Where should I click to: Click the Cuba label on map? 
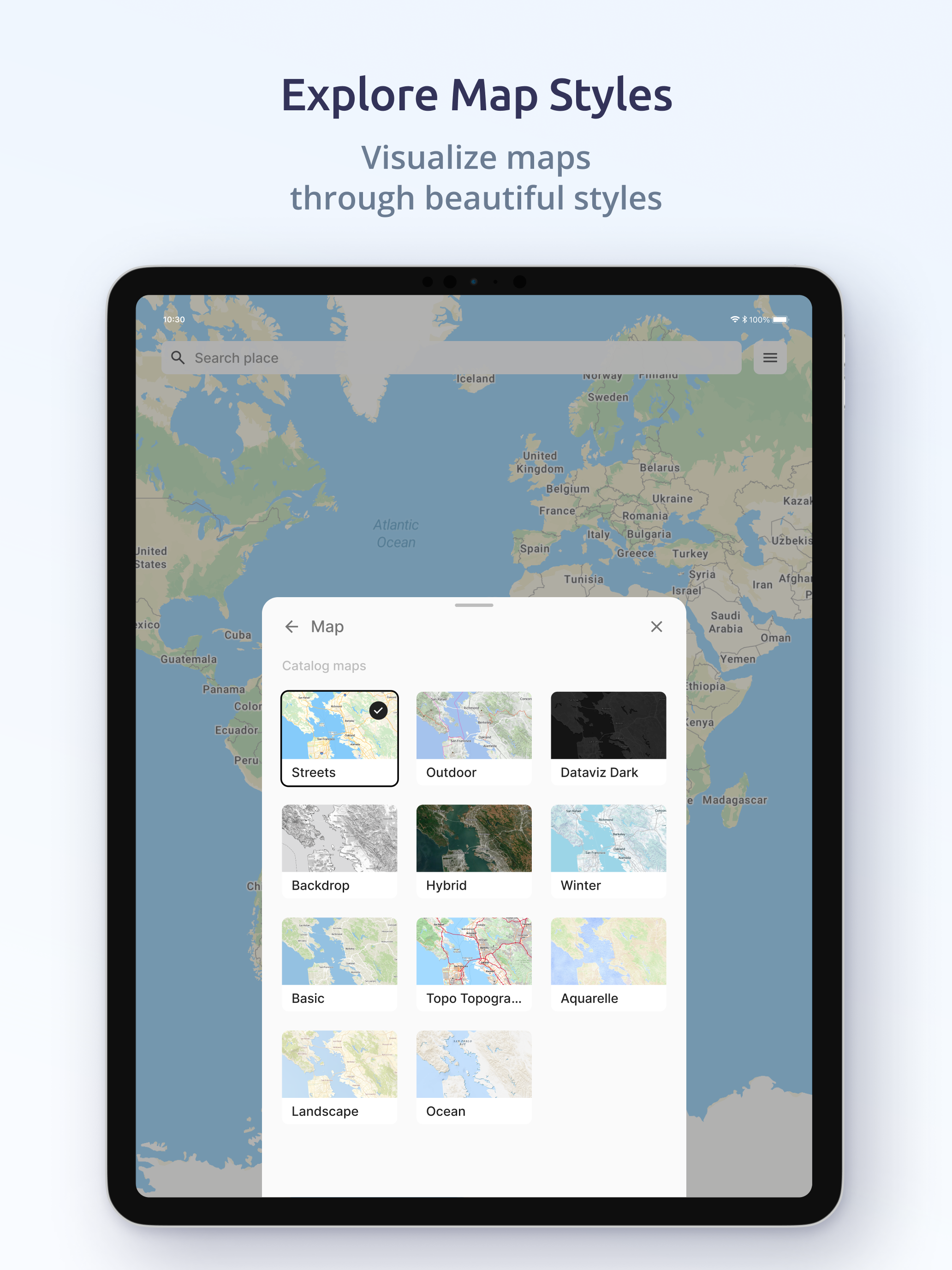coord(238,635)
